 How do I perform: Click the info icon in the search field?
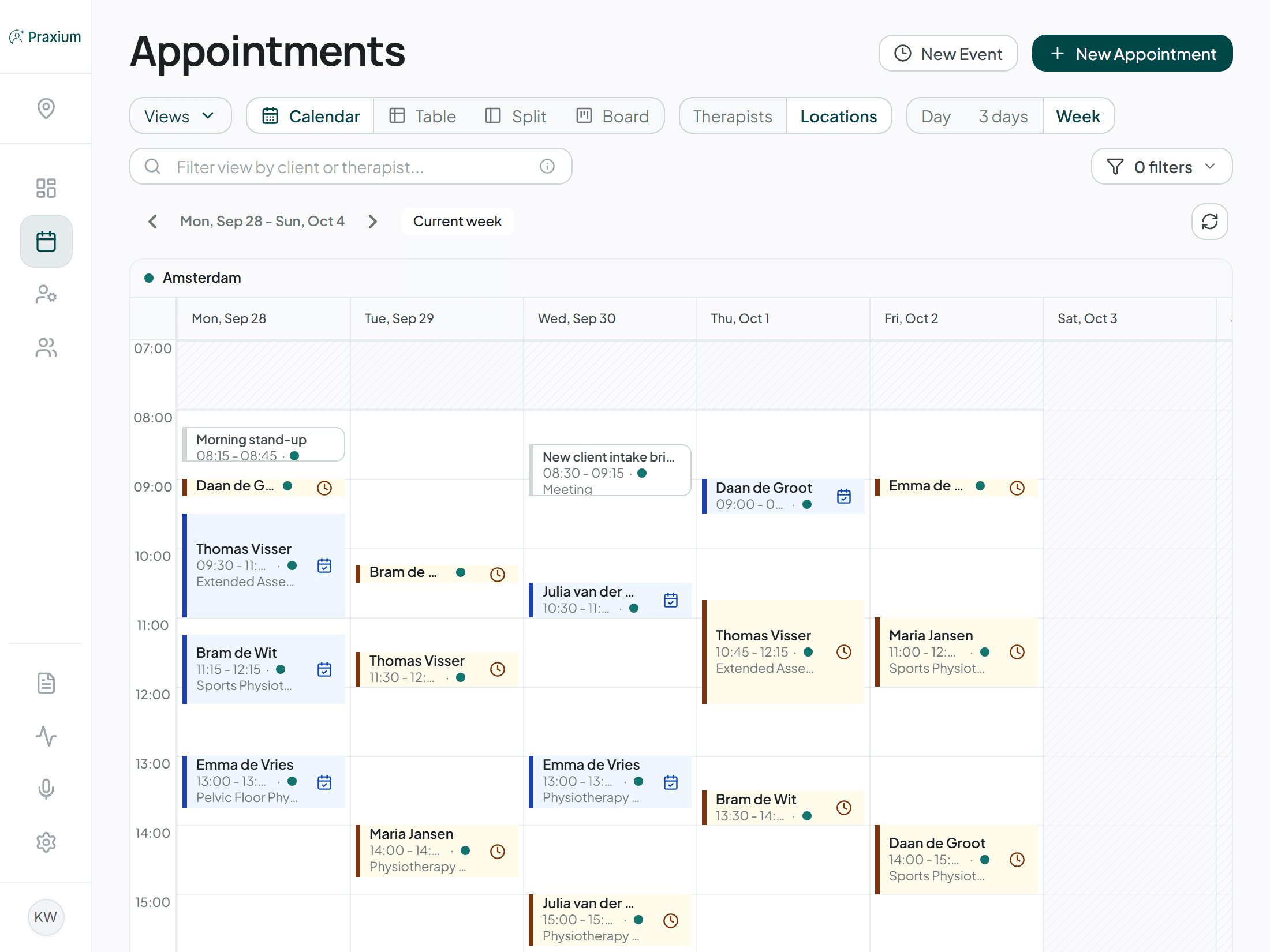point(547,167)
